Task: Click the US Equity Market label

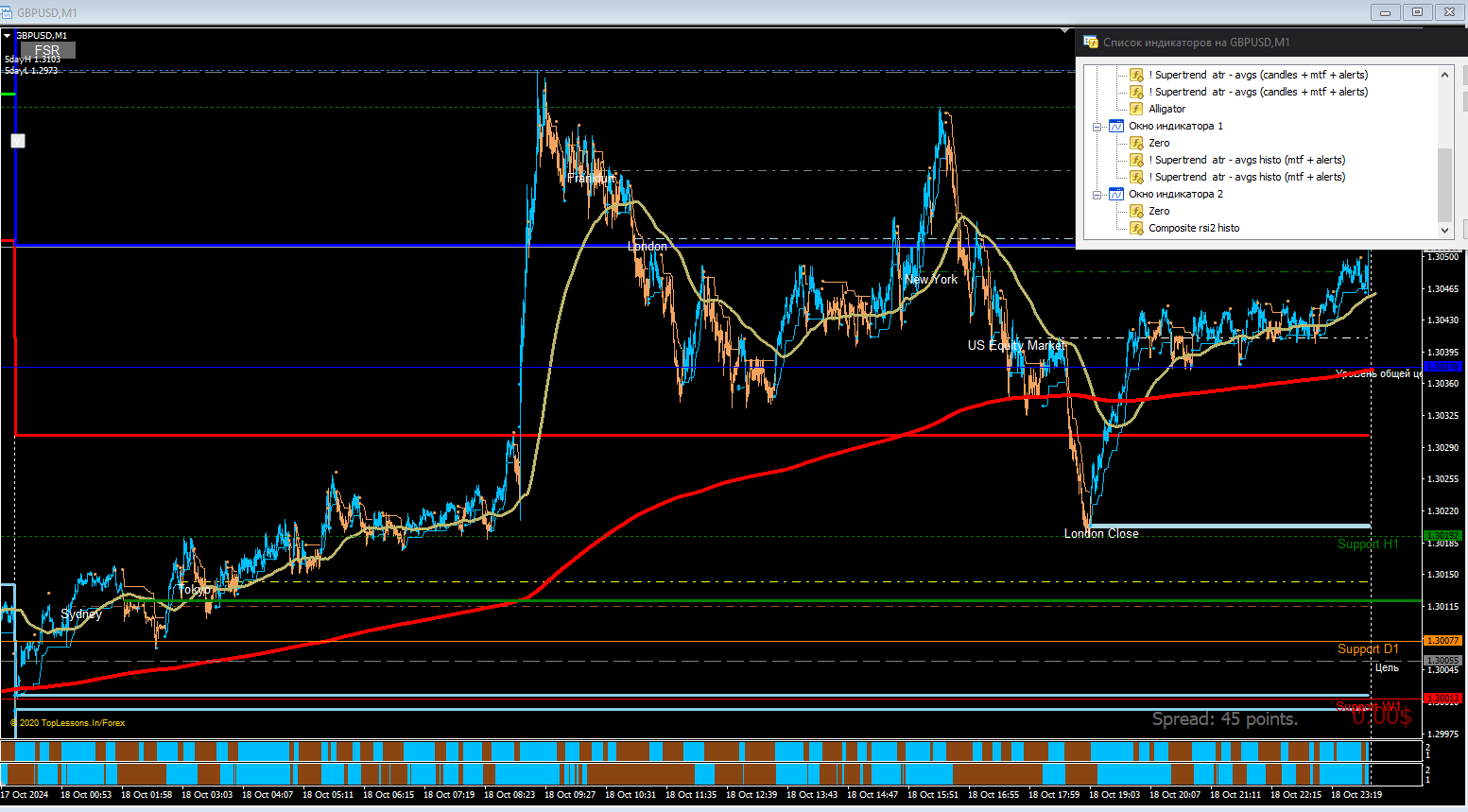Action: pos(1016,345)
